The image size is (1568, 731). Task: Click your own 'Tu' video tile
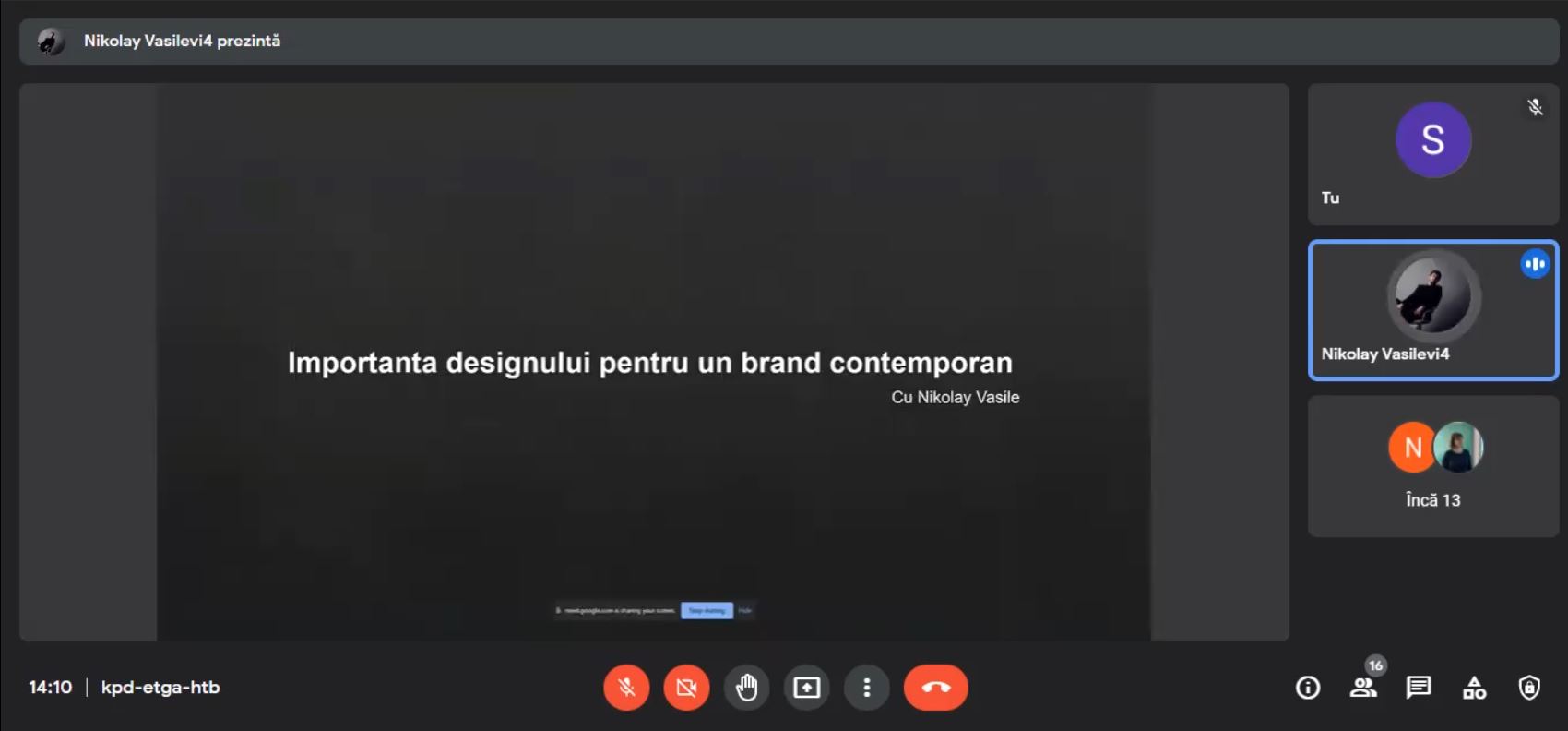click(x=1433, y=154)
